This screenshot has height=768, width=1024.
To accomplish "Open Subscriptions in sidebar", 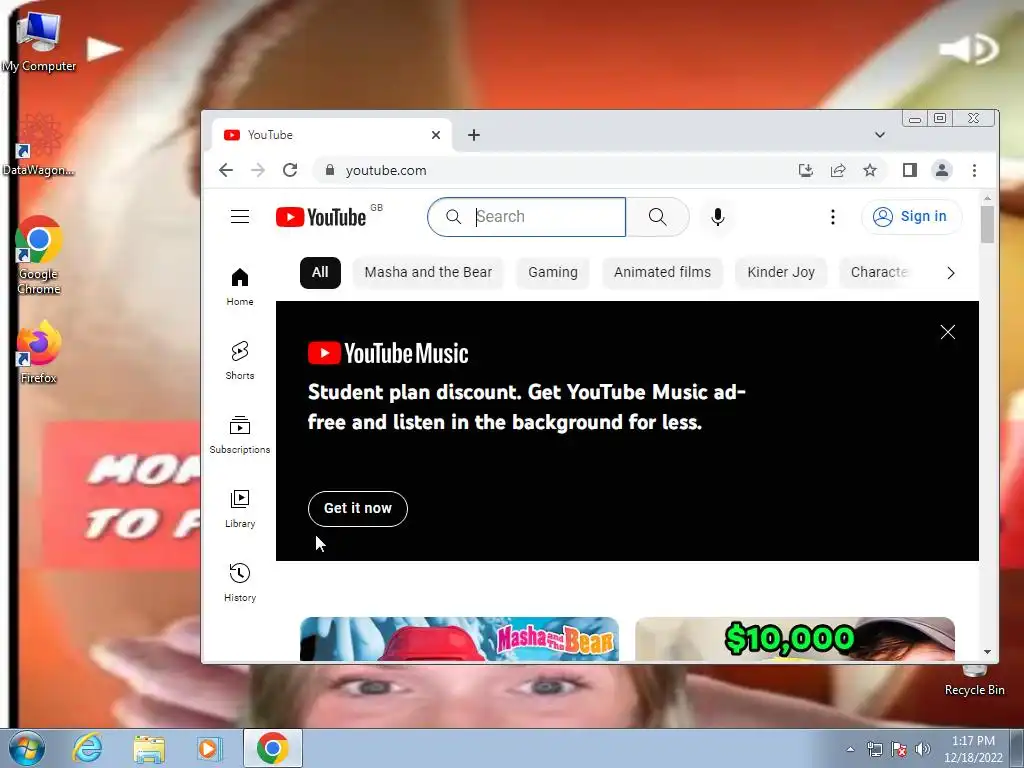I will coord(240,435).
